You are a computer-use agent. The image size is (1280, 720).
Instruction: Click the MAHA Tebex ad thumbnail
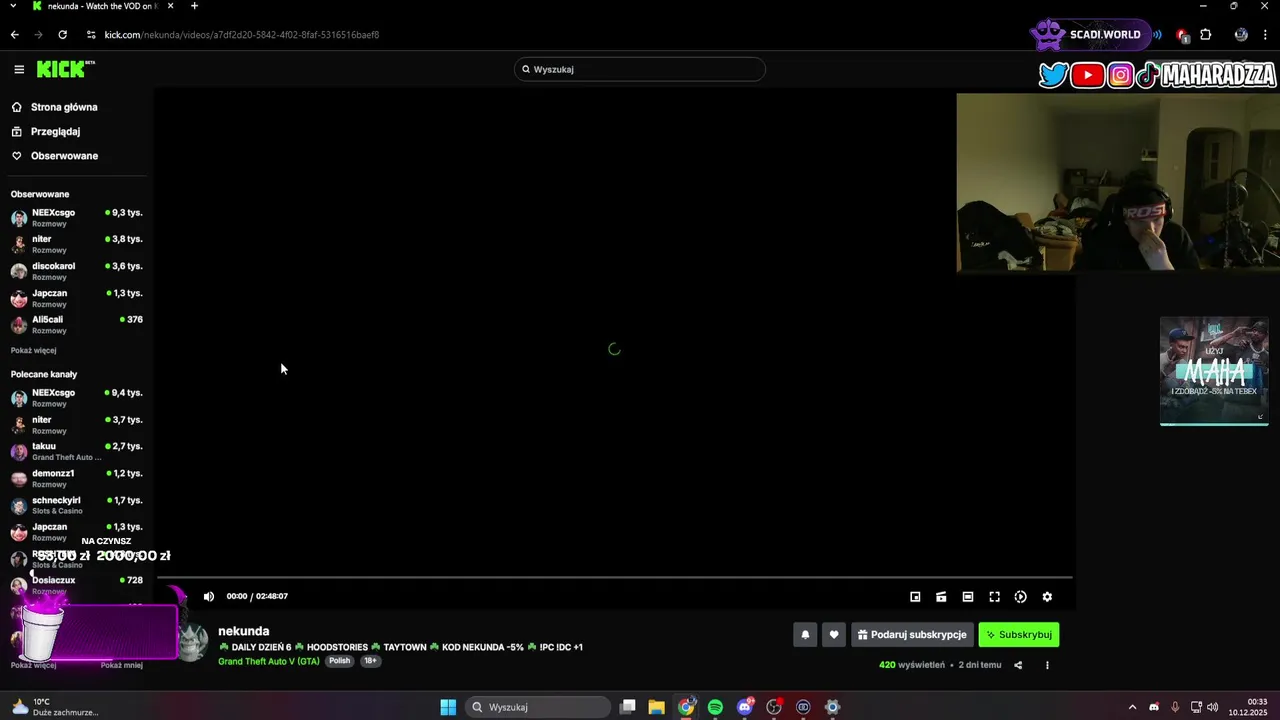[1214, 371]
